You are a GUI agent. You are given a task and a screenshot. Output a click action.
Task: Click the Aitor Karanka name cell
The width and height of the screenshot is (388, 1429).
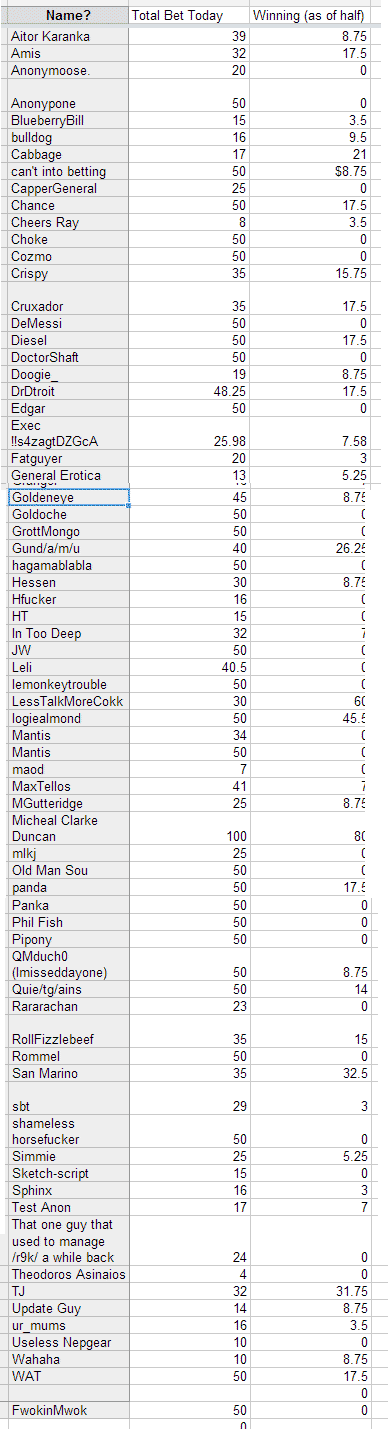pyautogui.click(x=68, y=36)
